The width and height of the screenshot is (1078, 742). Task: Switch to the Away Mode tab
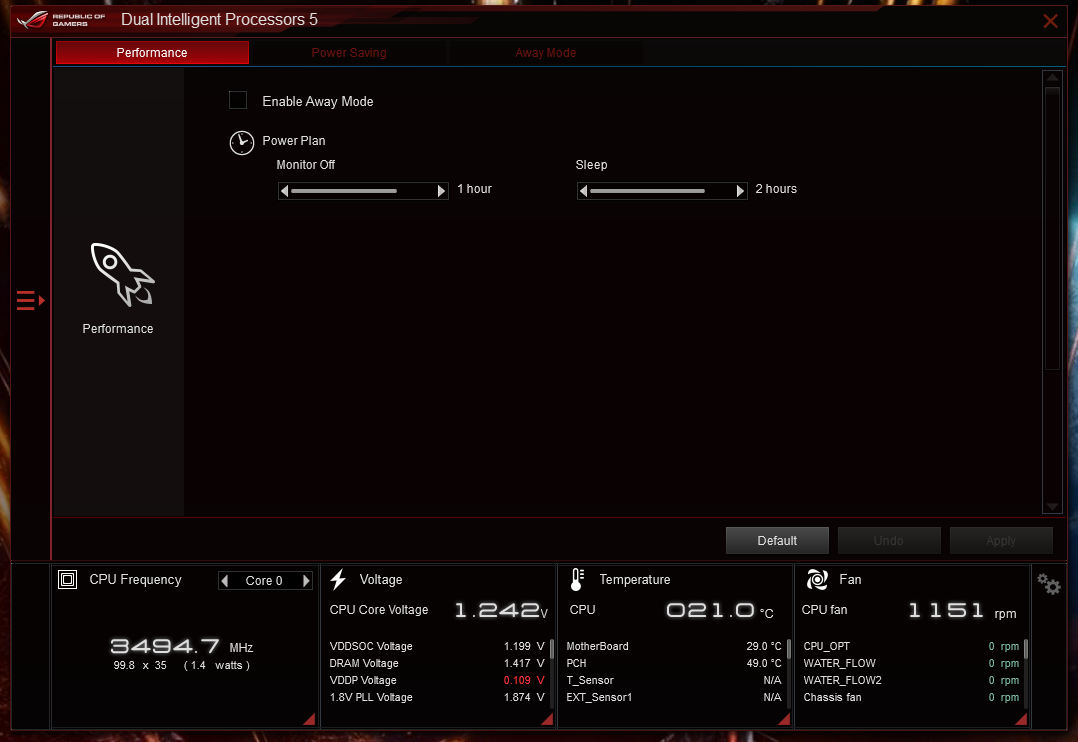click(x=545, y=53)
